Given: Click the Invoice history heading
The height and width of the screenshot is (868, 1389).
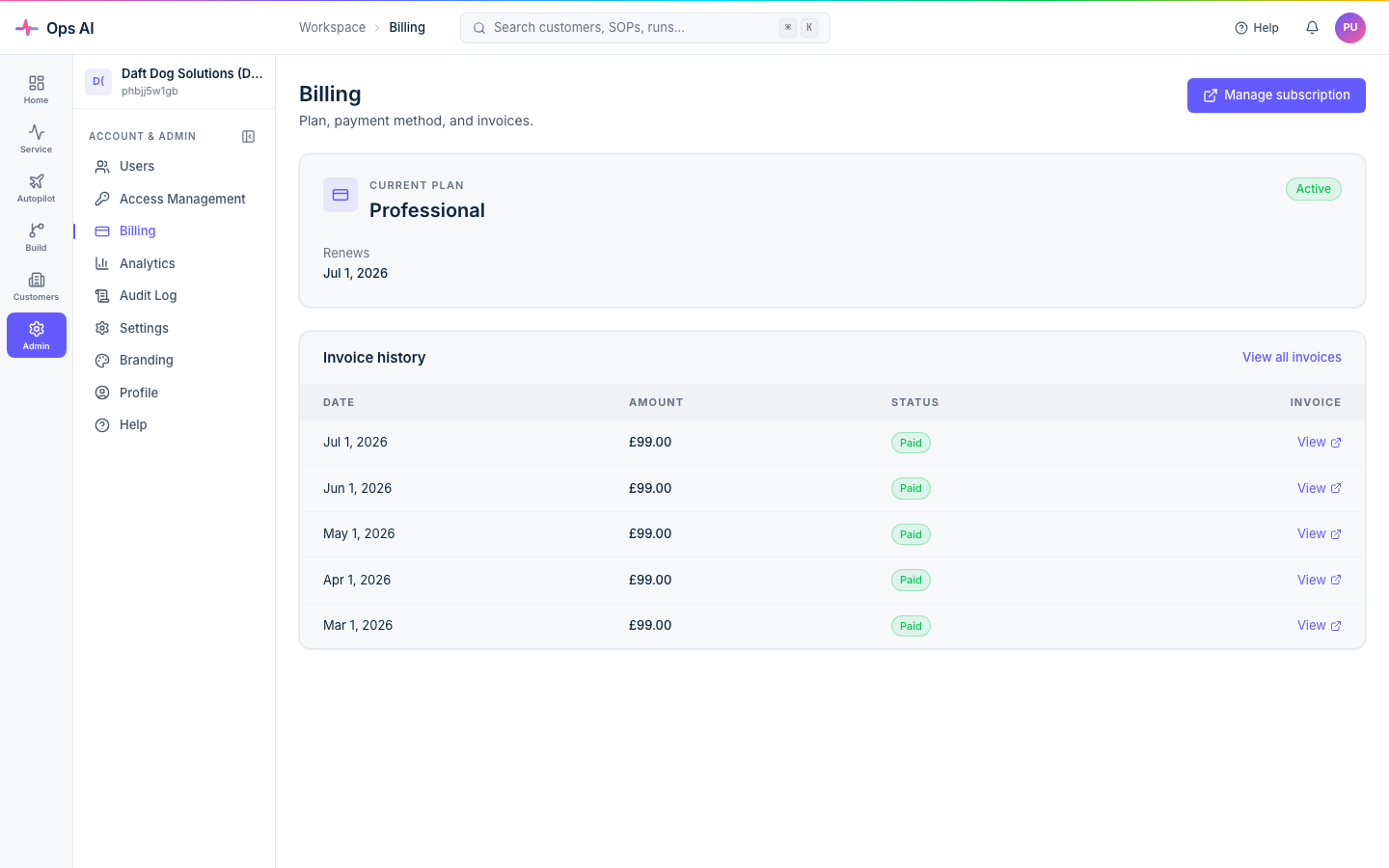Looking at the screenshot, I should (x=374, y=358).
